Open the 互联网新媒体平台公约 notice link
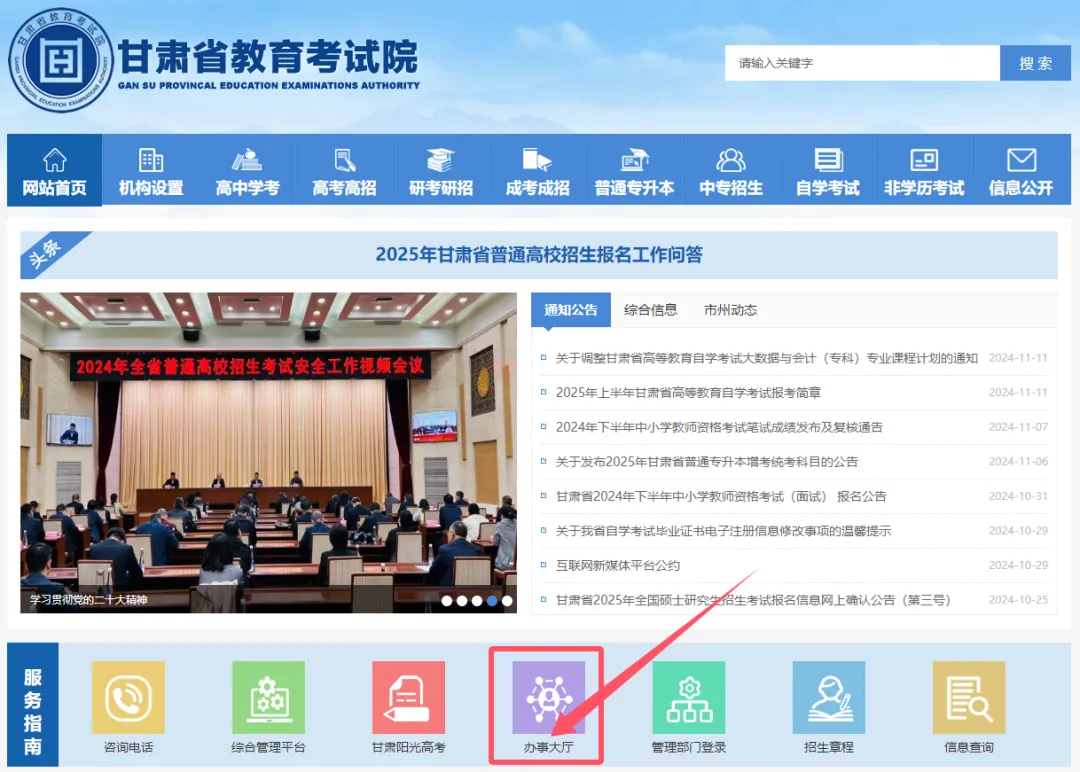 pos(617,565)
